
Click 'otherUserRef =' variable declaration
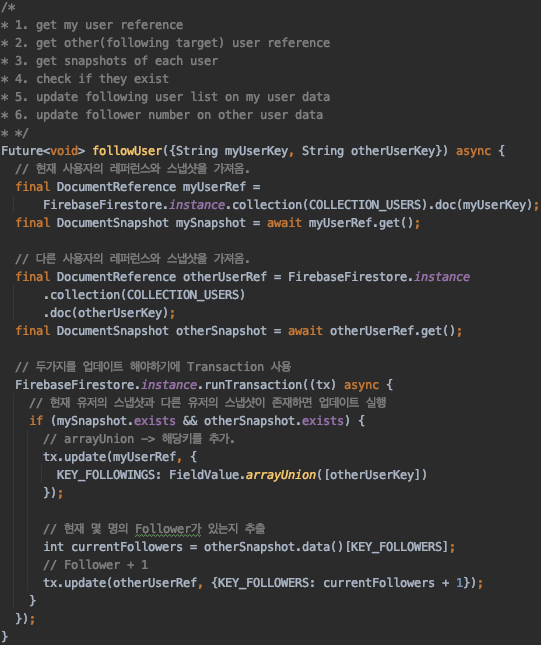[232, 277]
